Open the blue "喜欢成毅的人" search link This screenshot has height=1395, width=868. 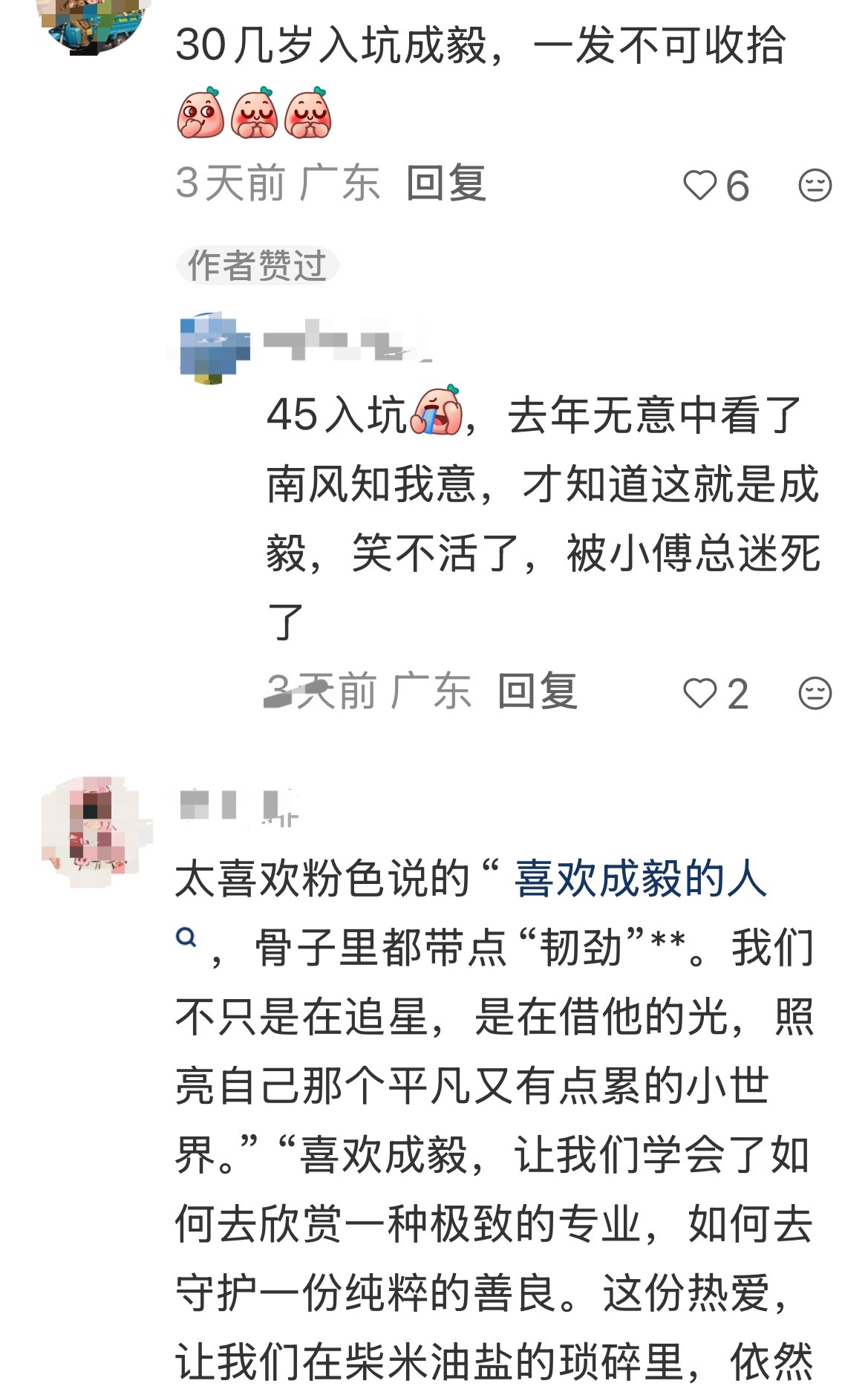click(640, 879)
